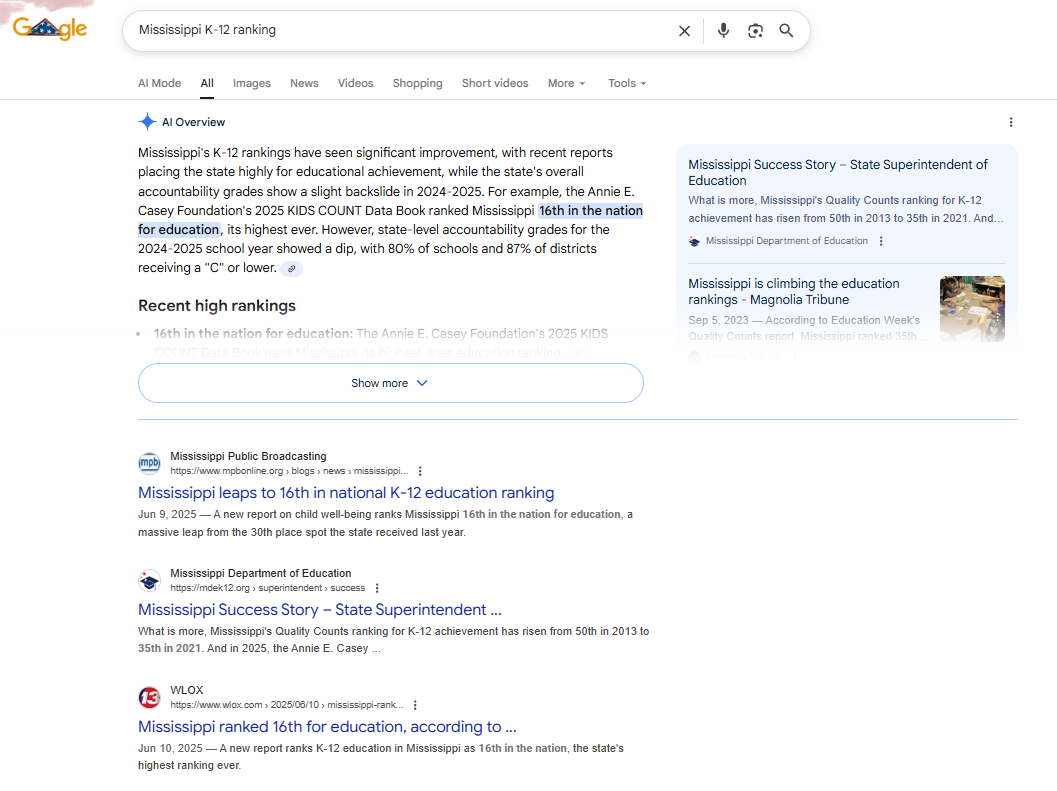Open 'Mississippi leaps to 16th' result link
This screenshot has height=791, width=1057.
click(x=346, y=493)
